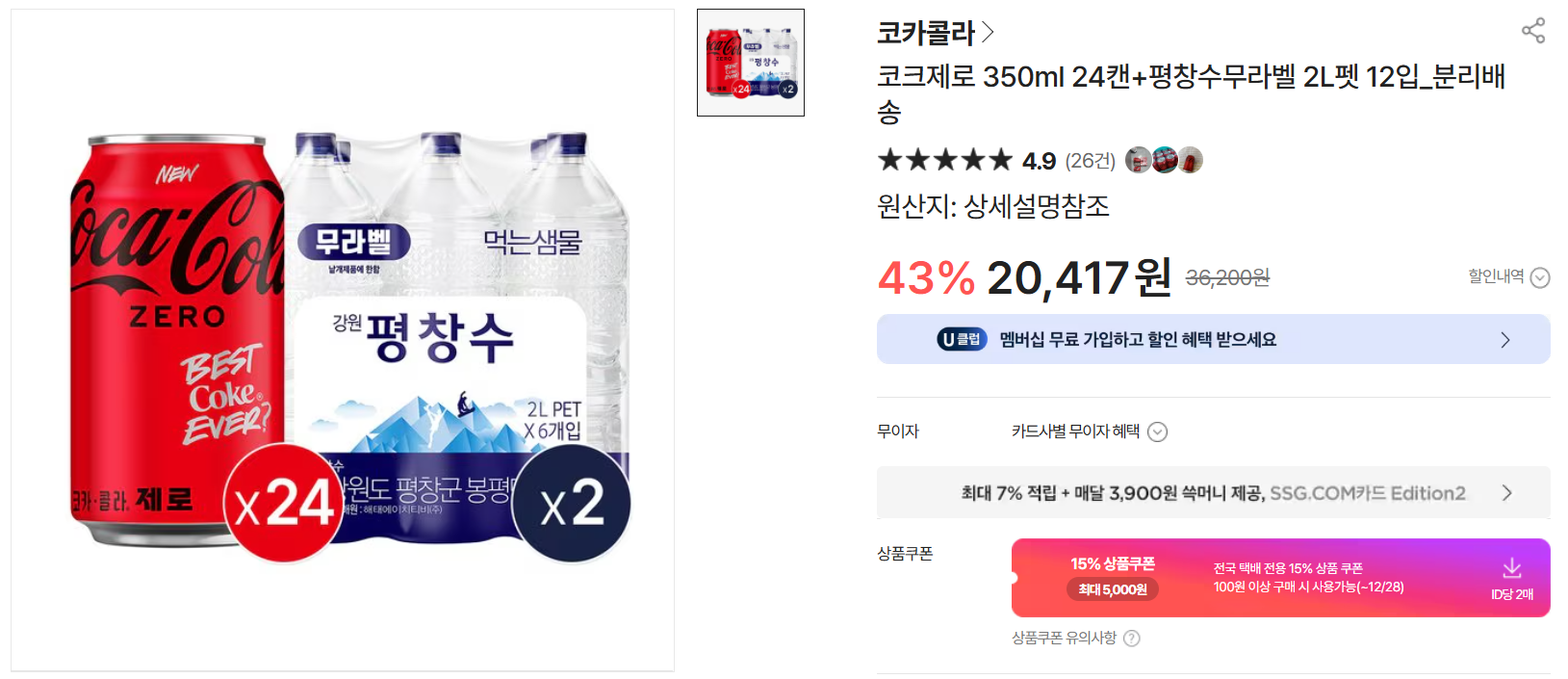This screenshot has width=1568, height=679.
Task: Click the first reviewer photo beside the rating
Action: [1139, 160]
